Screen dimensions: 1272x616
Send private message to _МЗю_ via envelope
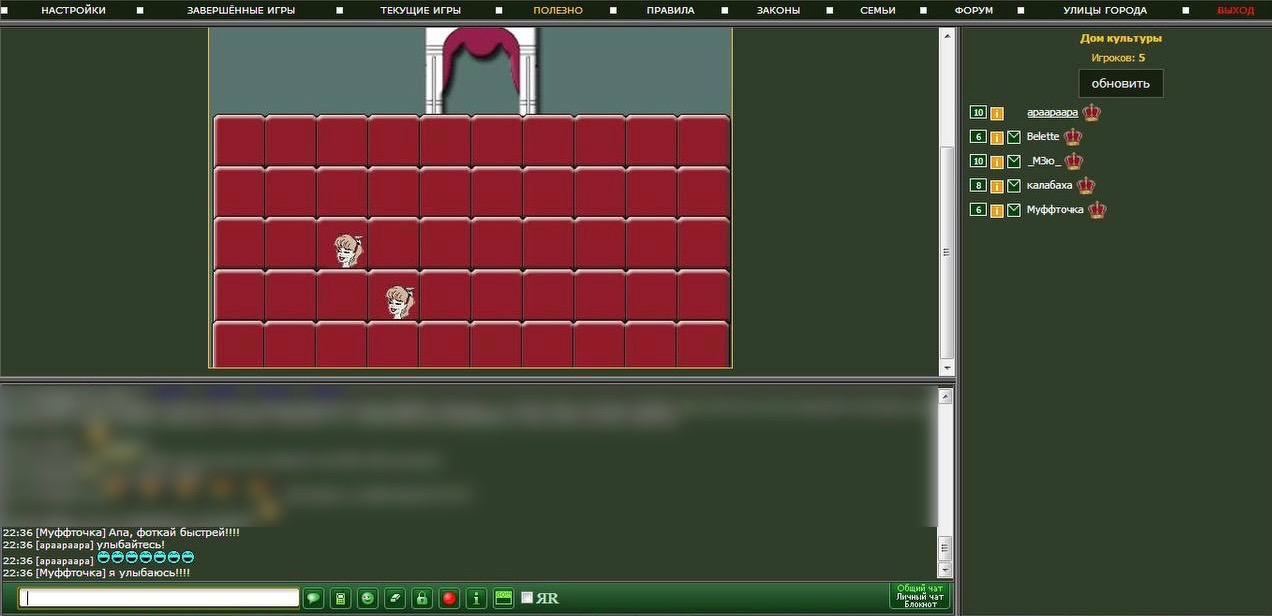pos(1014,162)
